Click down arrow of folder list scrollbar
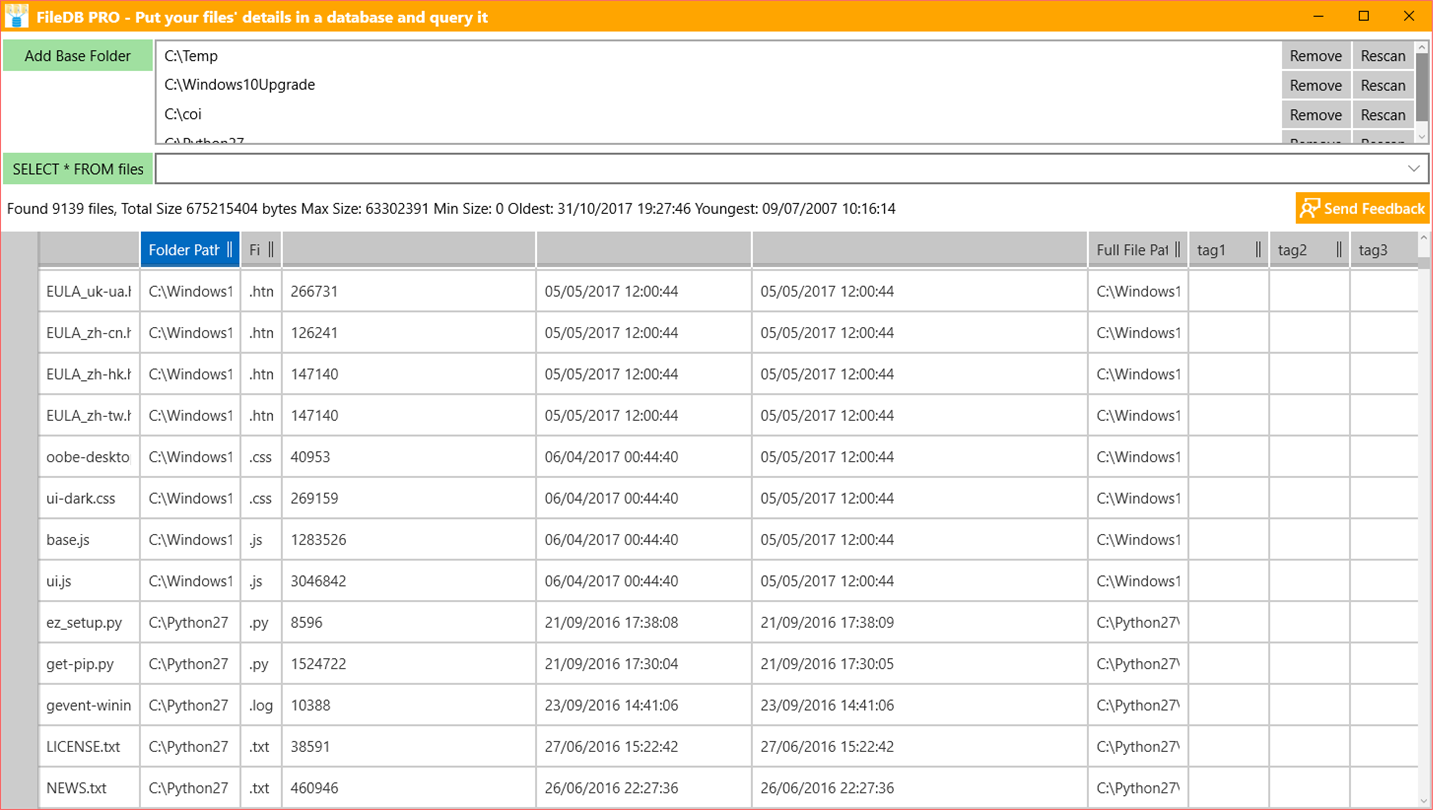1433x810 pixels. 1422,136
